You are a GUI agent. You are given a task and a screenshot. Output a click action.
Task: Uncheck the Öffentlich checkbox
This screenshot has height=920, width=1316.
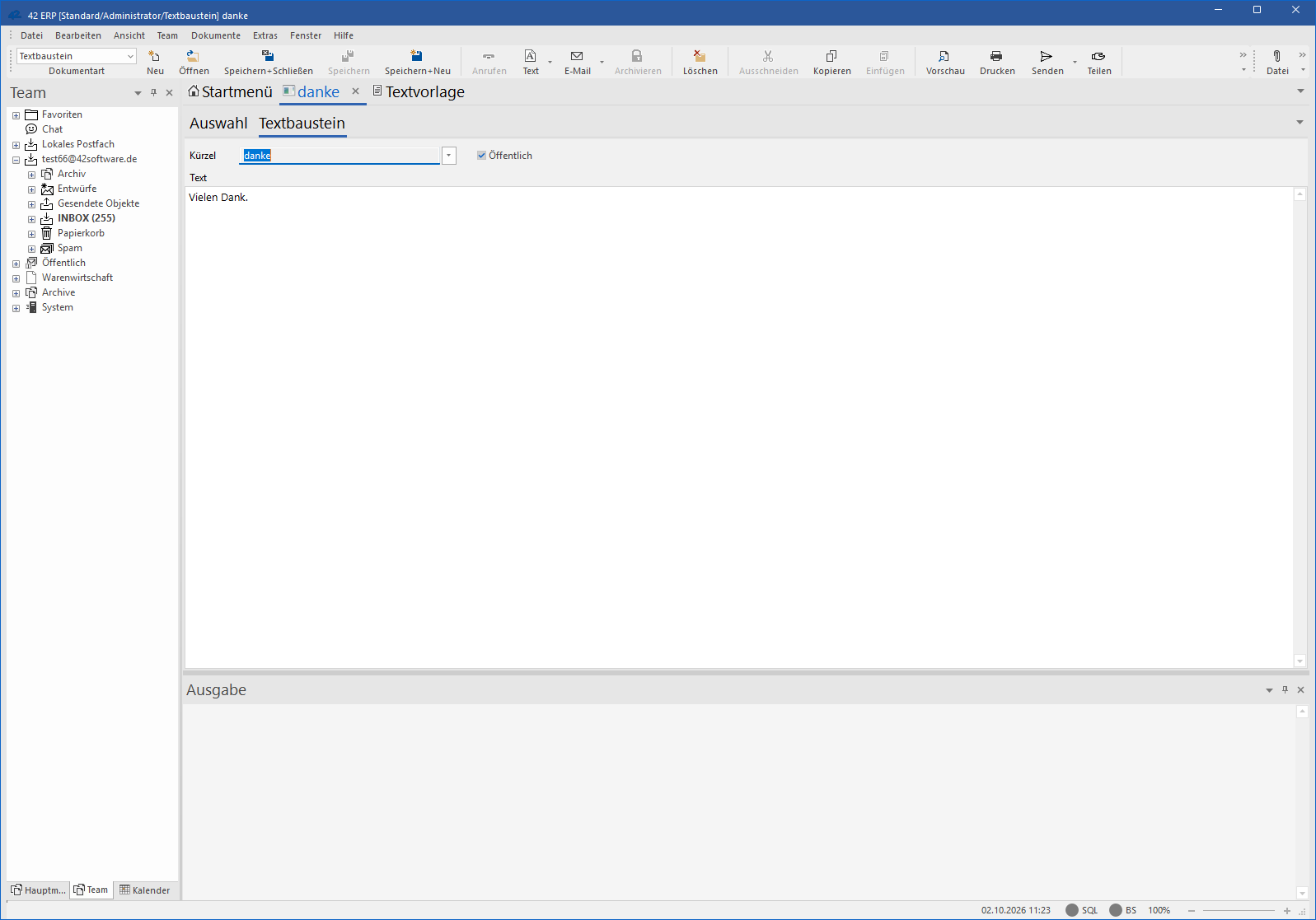tap(481, 156)
